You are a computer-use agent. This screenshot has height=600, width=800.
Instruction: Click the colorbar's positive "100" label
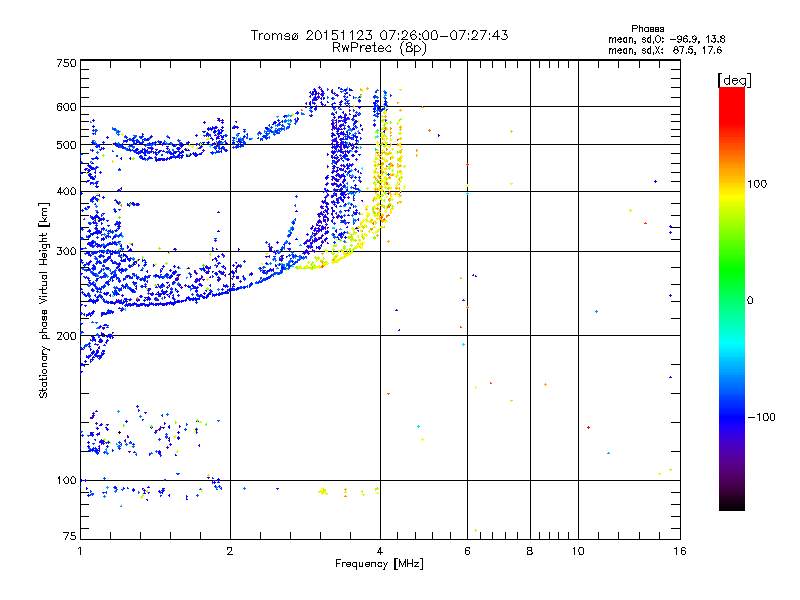(757, 184)
